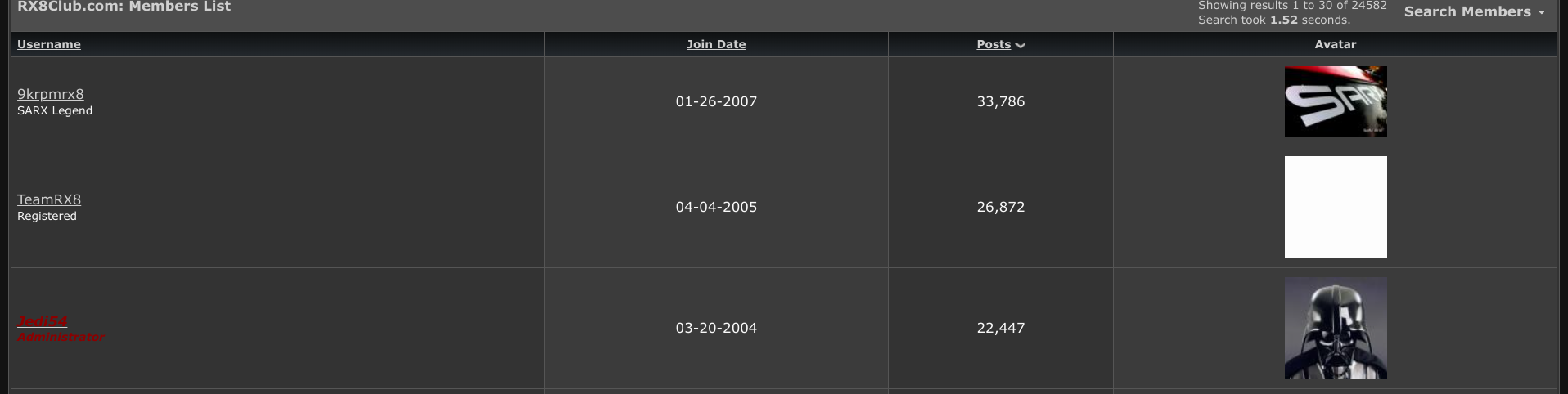1568x394 pixels.
Task: Open the TeamRX8 member profile
Action: 49,199
